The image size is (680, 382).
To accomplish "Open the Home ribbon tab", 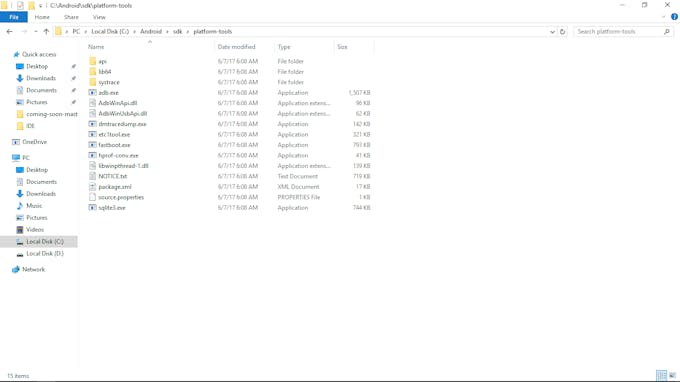I will (42, 17).
